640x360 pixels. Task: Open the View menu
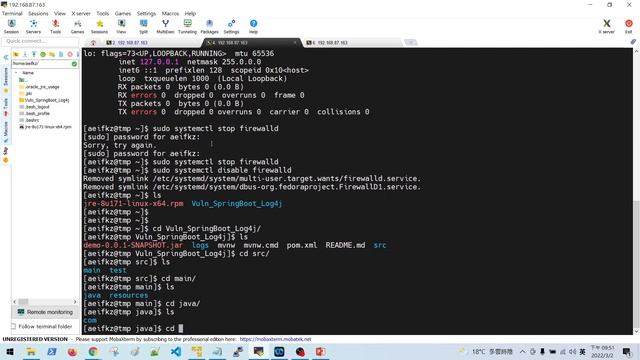tap(60, 13)
